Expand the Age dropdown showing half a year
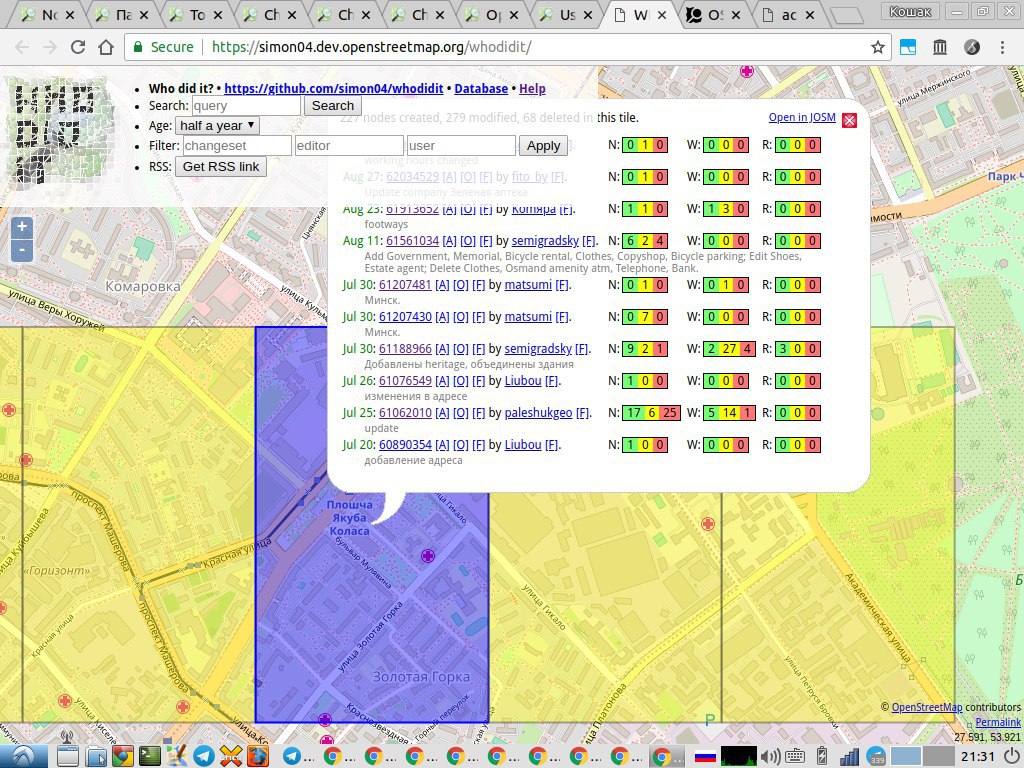1024x768 pixels. (217, 125)
